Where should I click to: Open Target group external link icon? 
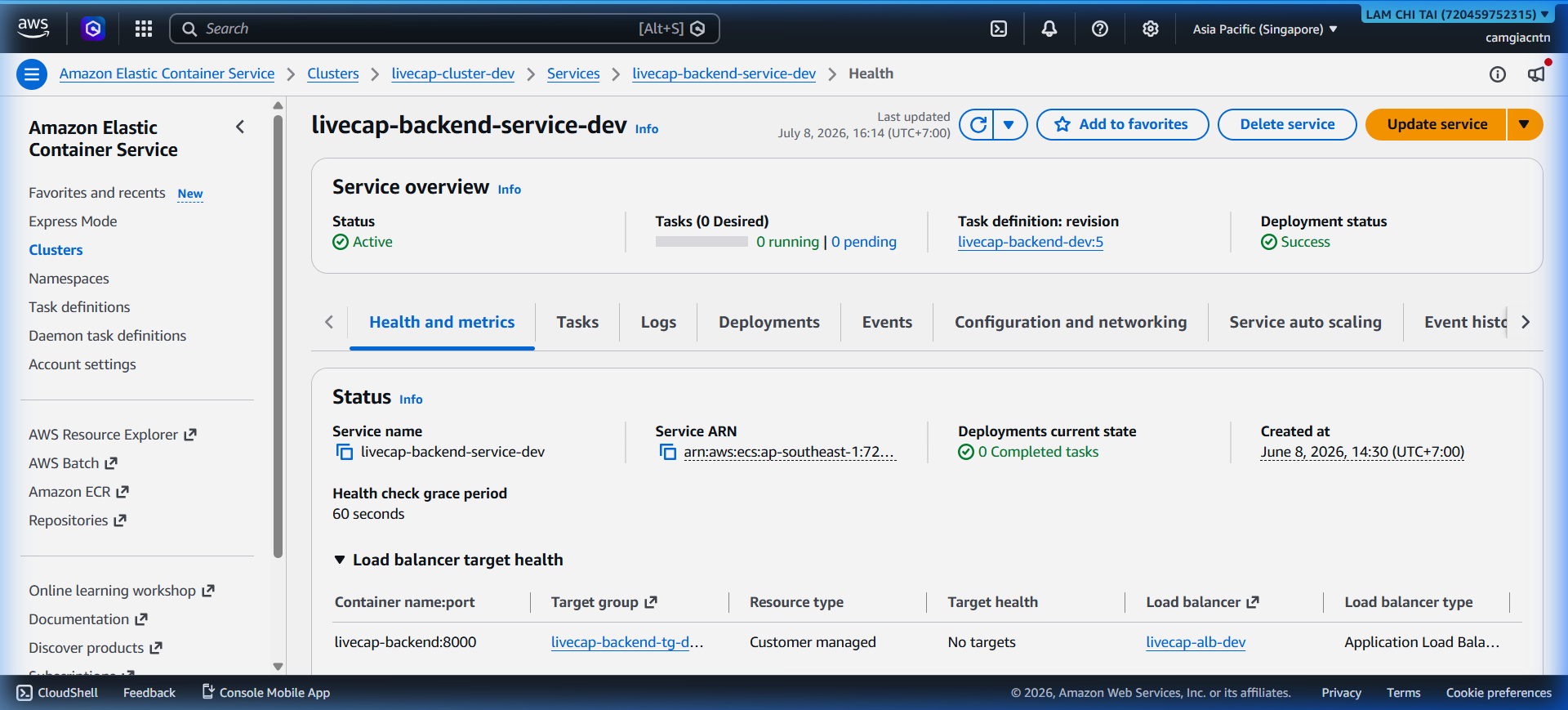pos(651,602)
